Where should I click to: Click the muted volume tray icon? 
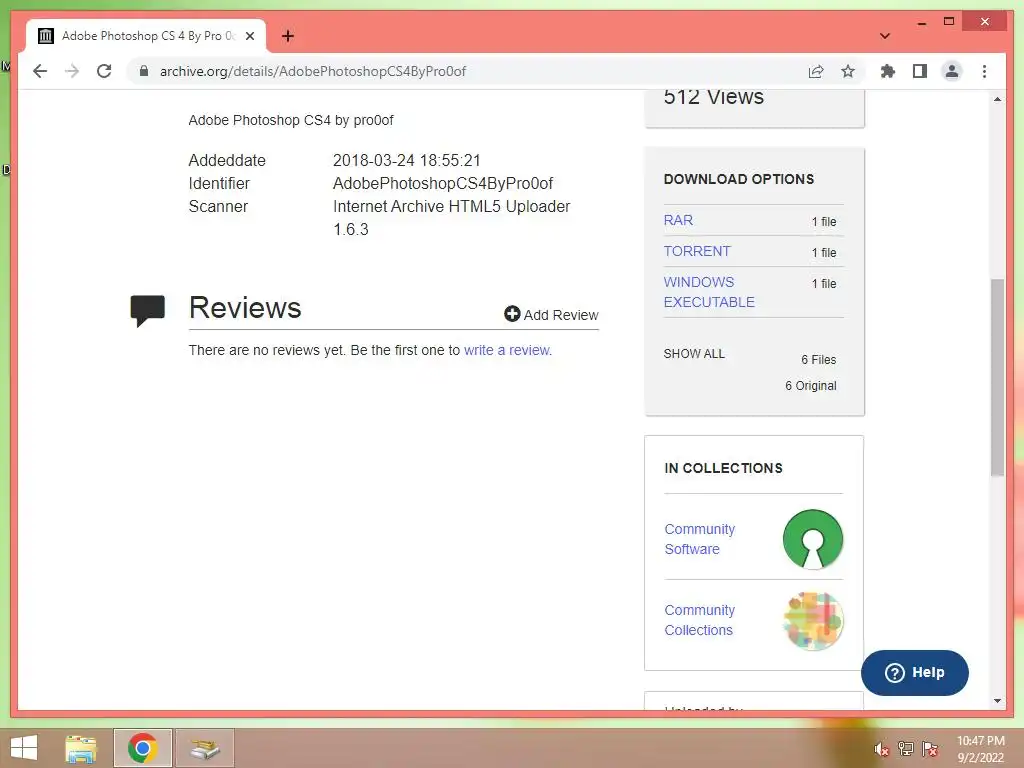[x=881, y=749]
